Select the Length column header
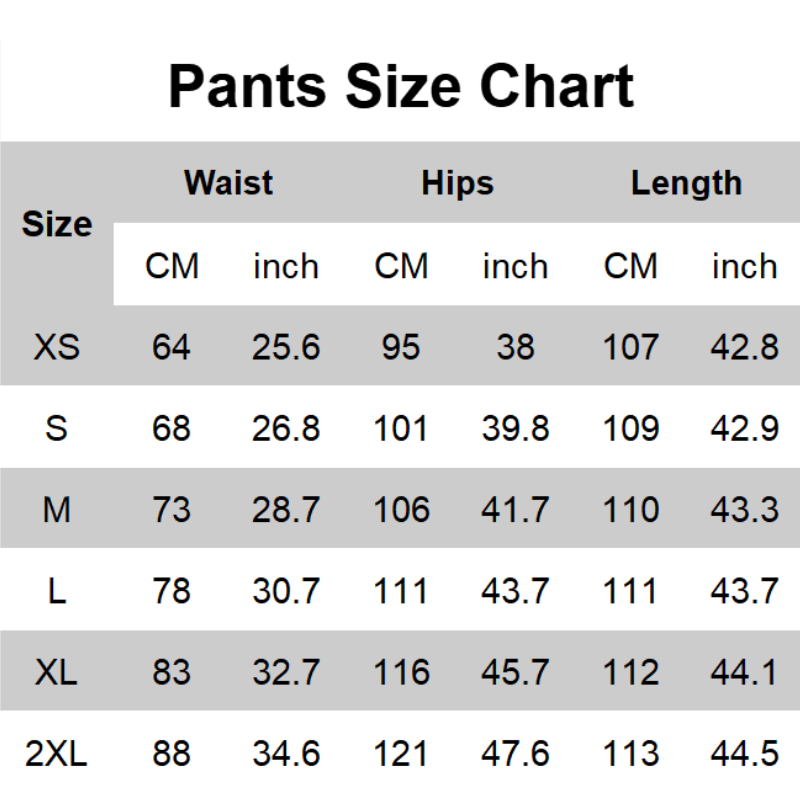This screenshot has height=800, width=800. coord(686,183)
